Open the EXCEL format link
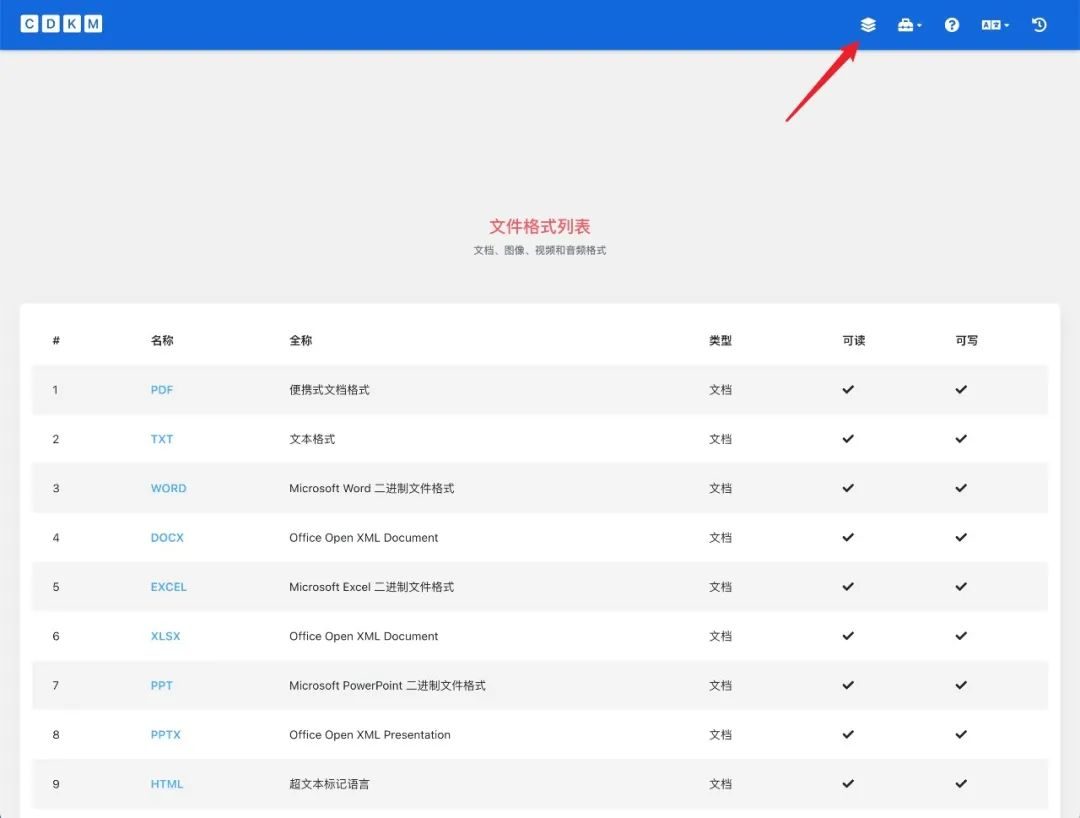This screenshot has width=1080, height=818. (167, 587)
